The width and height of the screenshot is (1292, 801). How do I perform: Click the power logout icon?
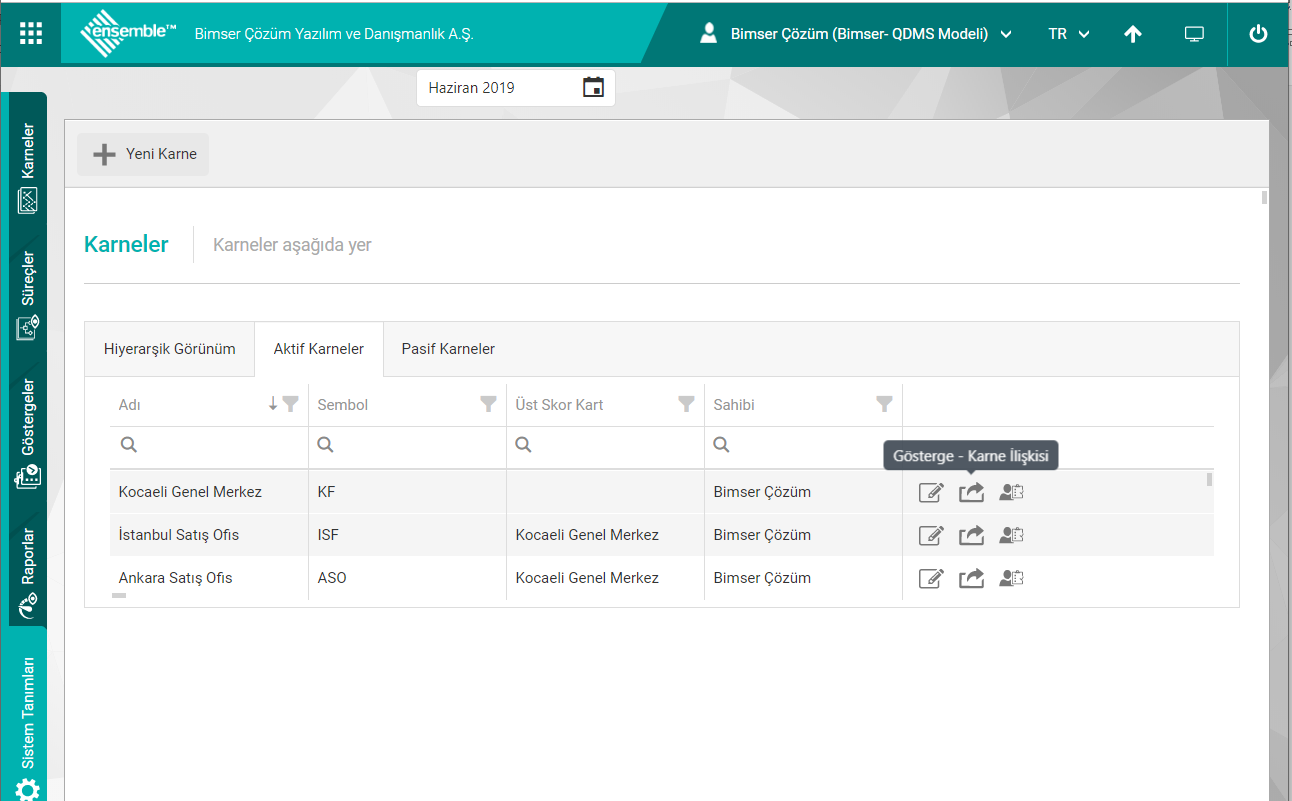pos(1258,34)
